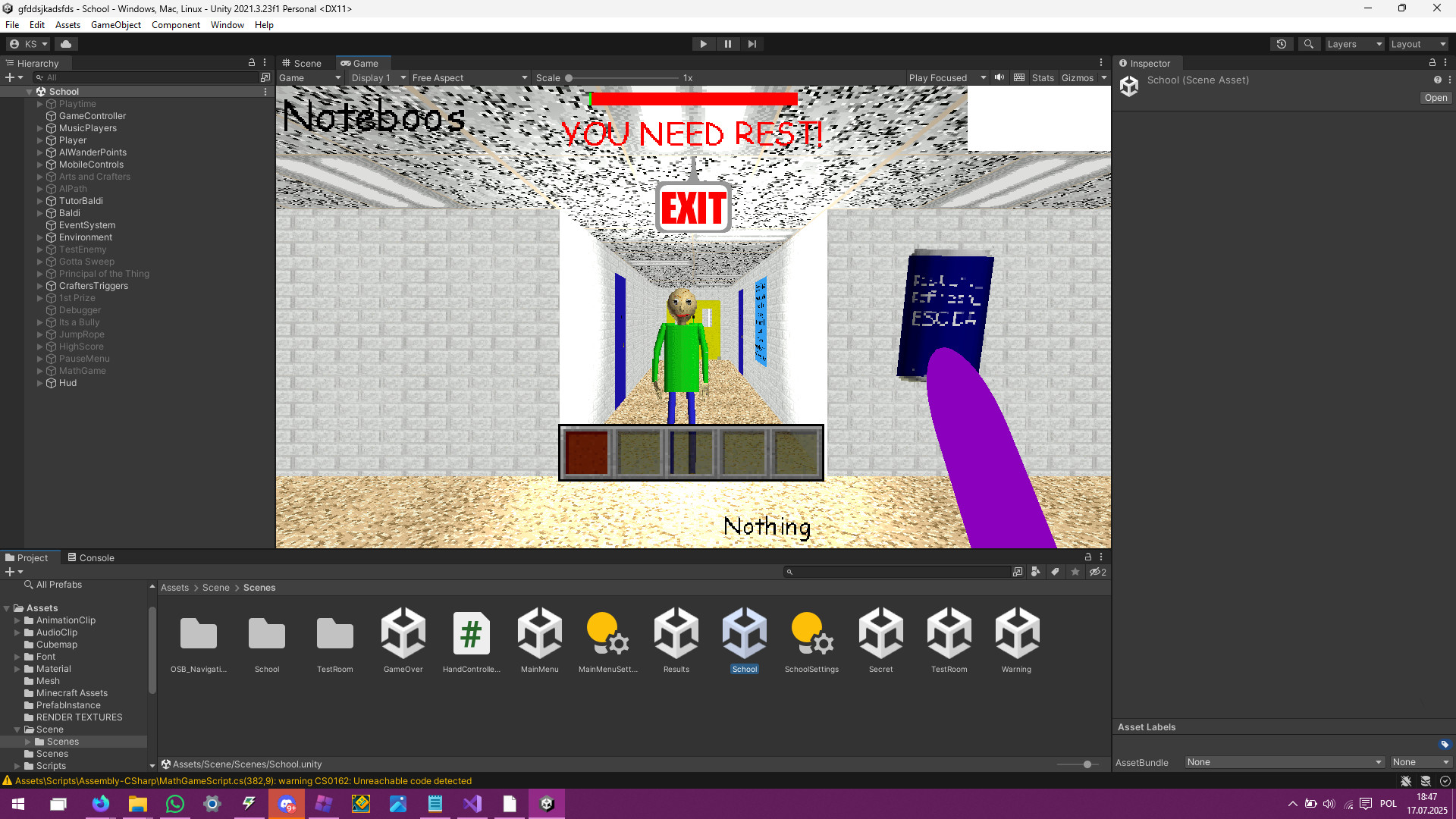The height and width of the screenshot is (819, 1456).
Task: Open the Undo History icon next to search
Action: (x=1282, y=43)
